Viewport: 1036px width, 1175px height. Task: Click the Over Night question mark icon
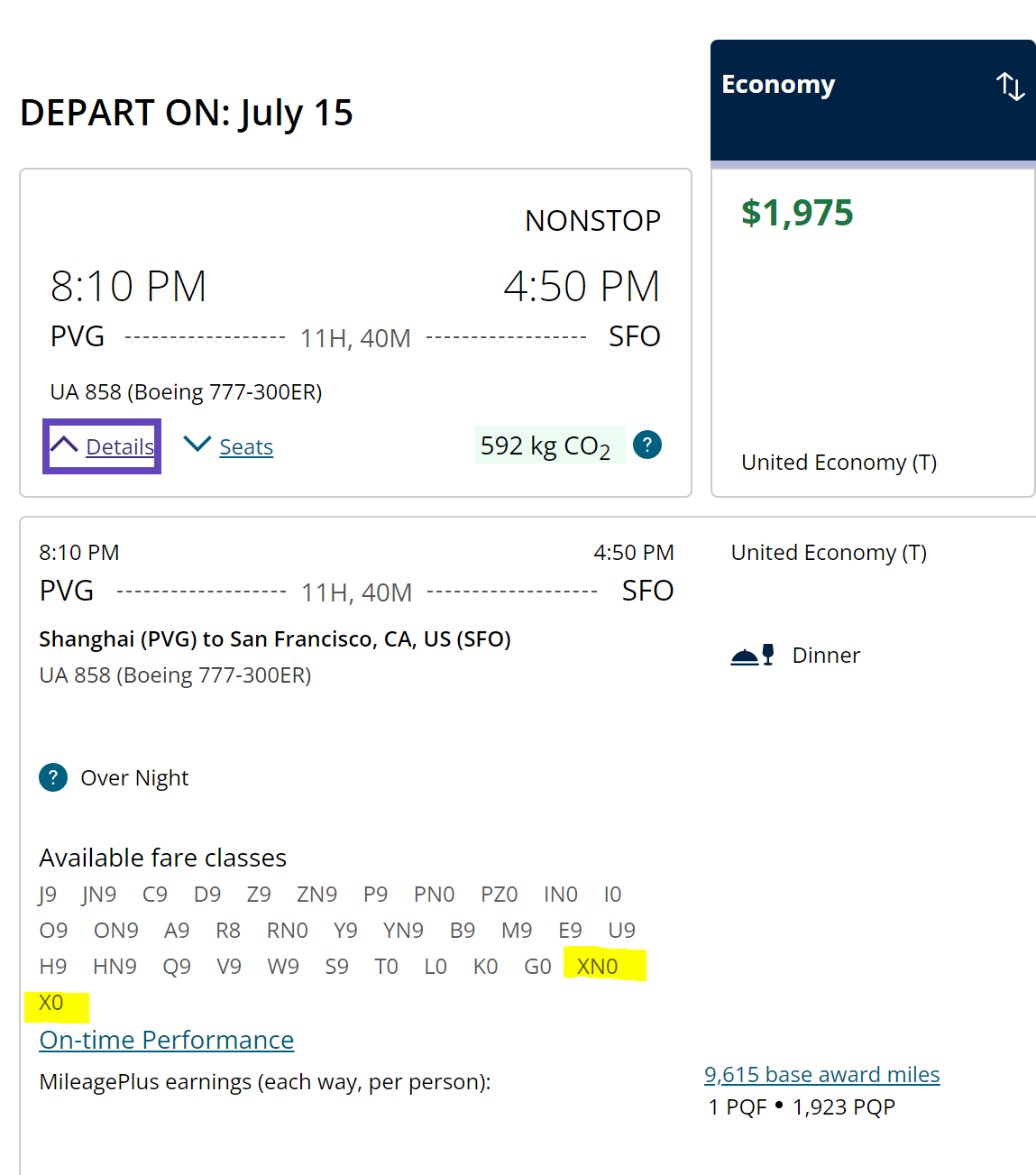coord(53,777)
